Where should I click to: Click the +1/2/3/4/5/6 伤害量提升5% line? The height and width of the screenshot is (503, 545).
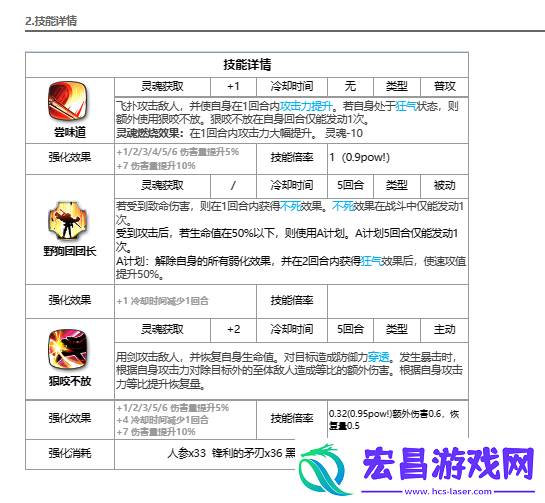coord(178,152)
